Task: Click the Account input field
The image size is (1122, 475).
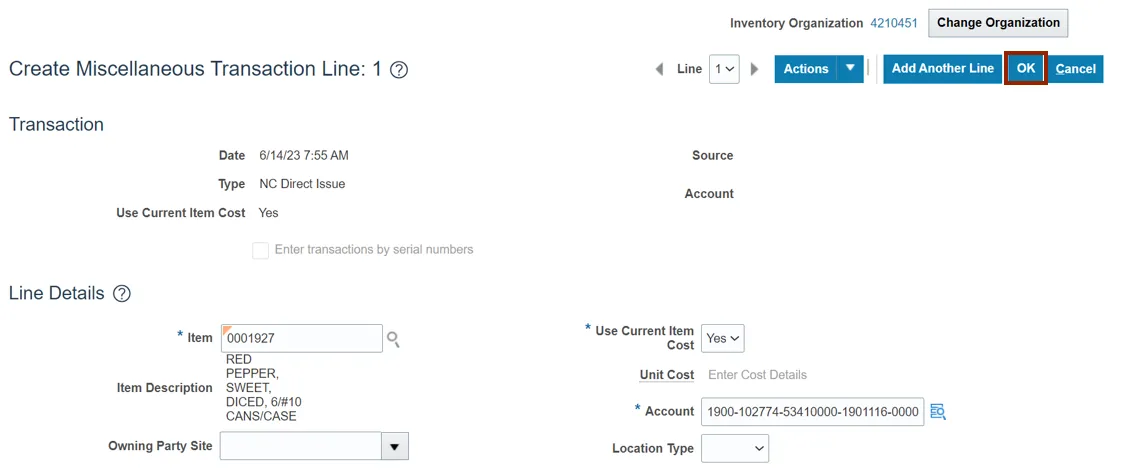Action: [x=812, y=412]
